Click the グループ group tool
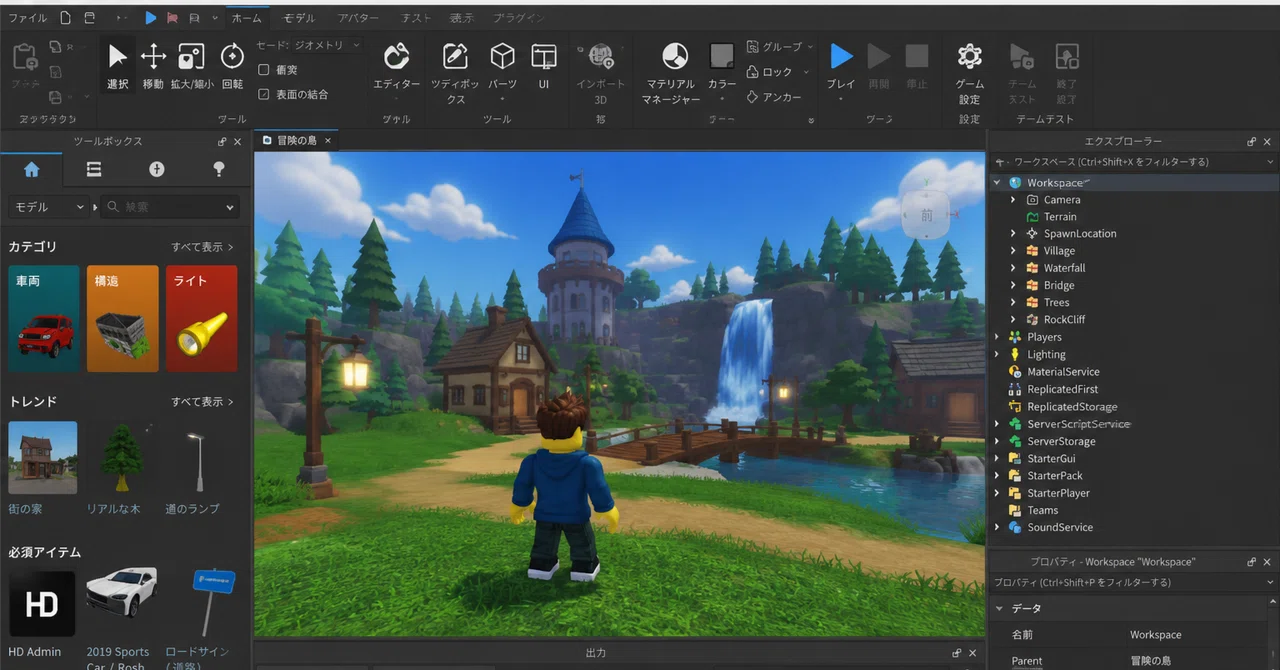Viewport: 1280px width, 670px height. tap(774, 47)
